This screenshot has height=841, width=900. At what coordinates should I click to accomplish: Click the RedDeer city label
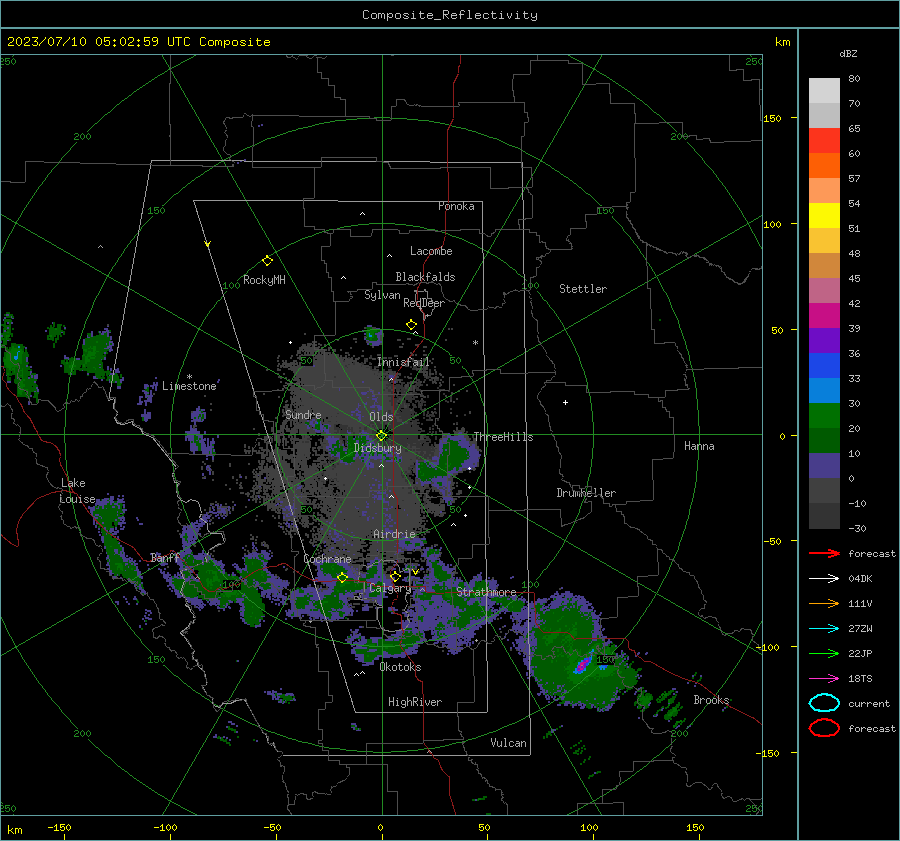[424, 303]
